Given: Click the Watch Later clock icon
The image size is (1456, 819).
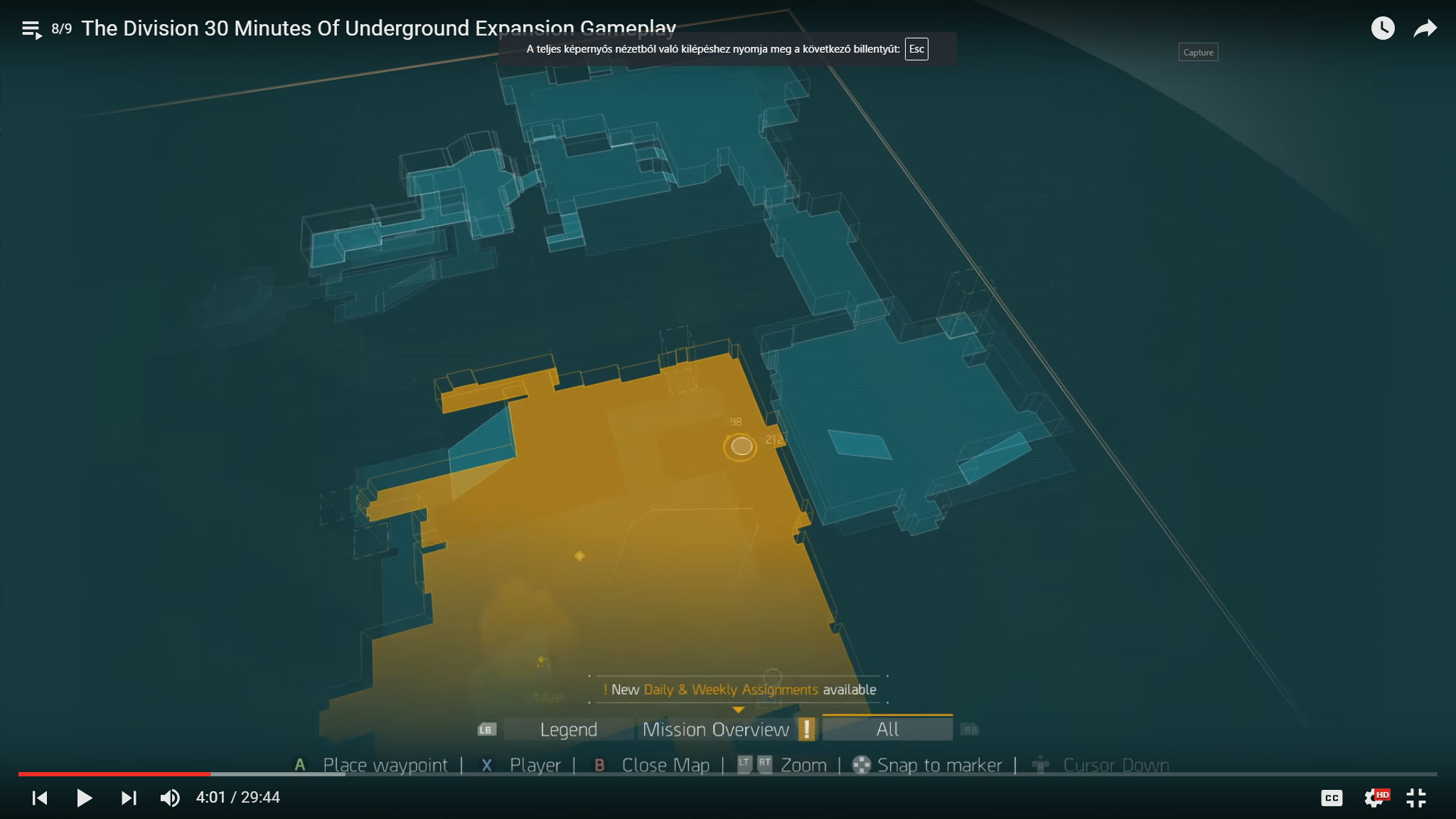Looking at the screenshot, I should click(x=1383, y=28).
